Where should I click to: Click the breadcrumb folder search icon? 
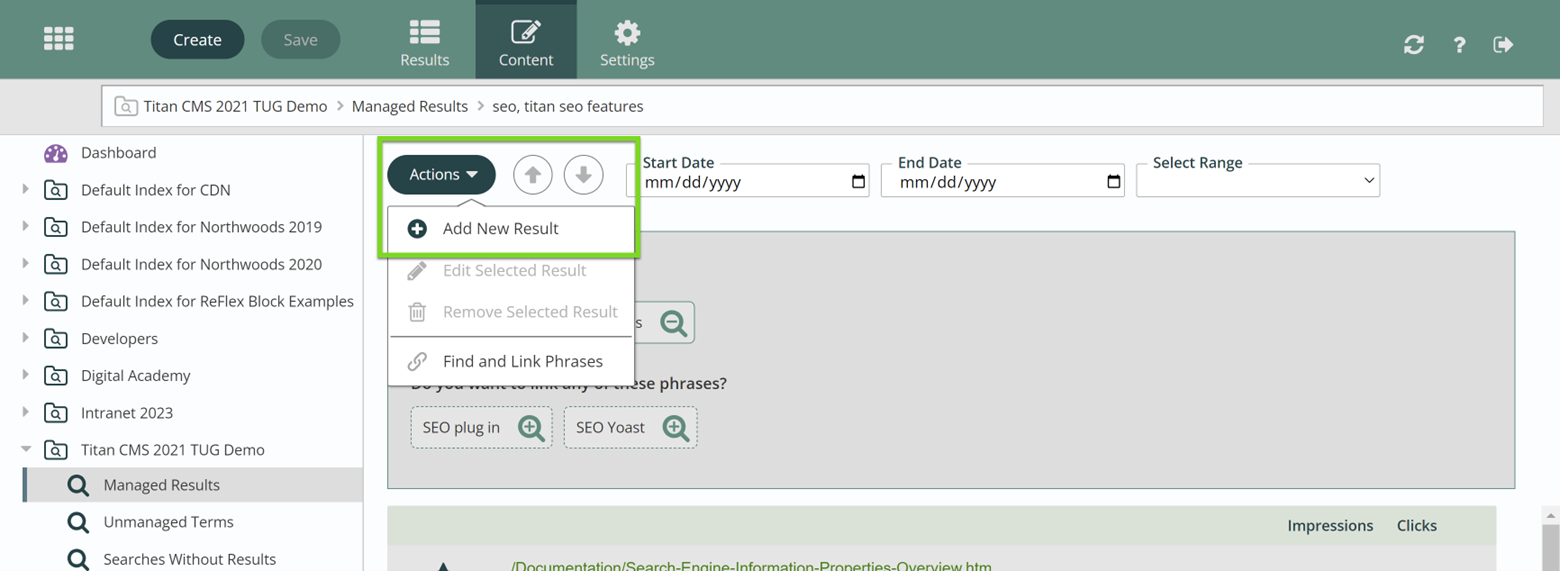tap(126, 106)
